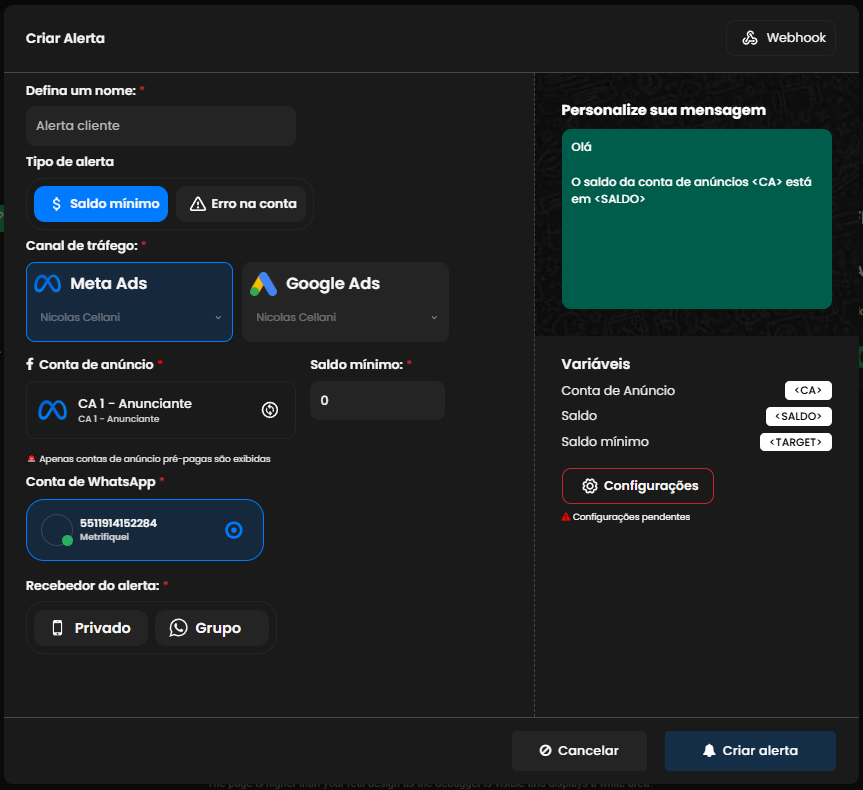The width and height of the screenshot is (863, 790).
Task: Expand the Google Ads account dropdown
Action: point(434,318)
